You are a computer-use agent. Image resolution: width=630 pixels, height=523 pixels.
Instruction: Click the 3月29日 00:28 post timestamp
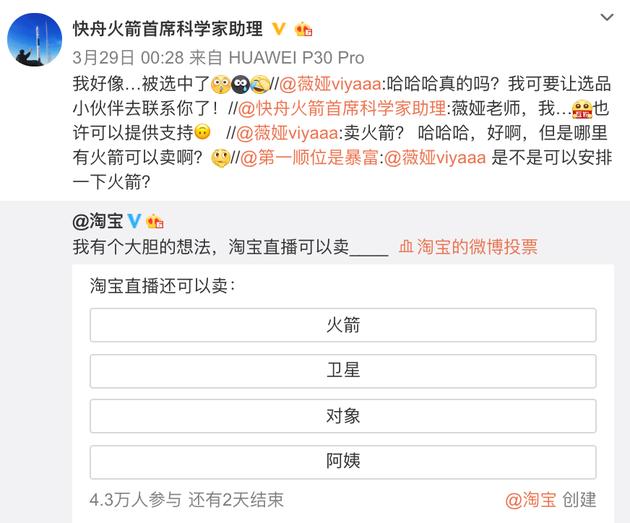128,58
